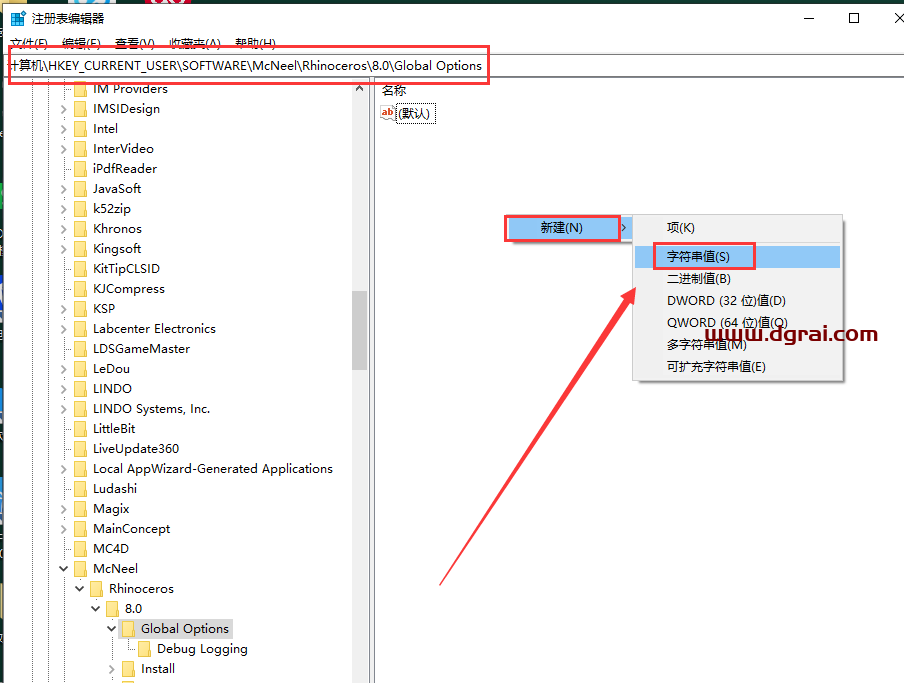
Task: Expand the Khronos tree node
Action: point(64,229)
